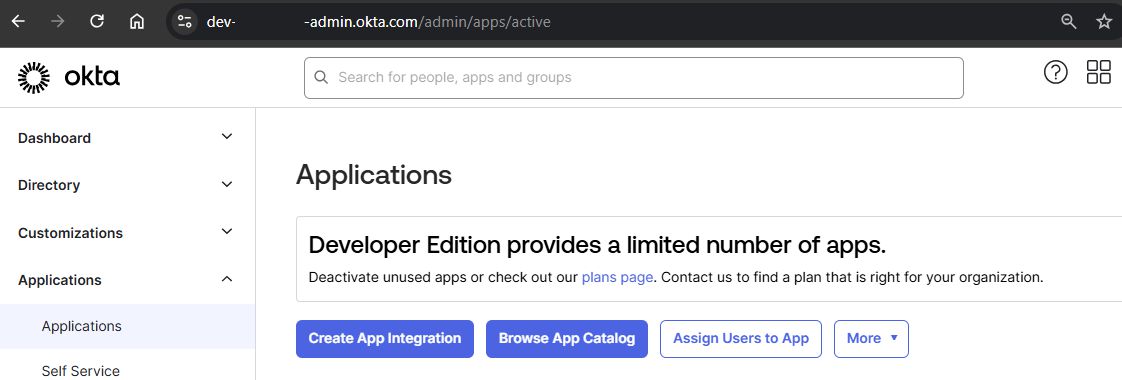This screenshot has width=1122, height=380.
Task: Open site information icon in address bar
Action: pyautogui.click(x=185, y=21)
